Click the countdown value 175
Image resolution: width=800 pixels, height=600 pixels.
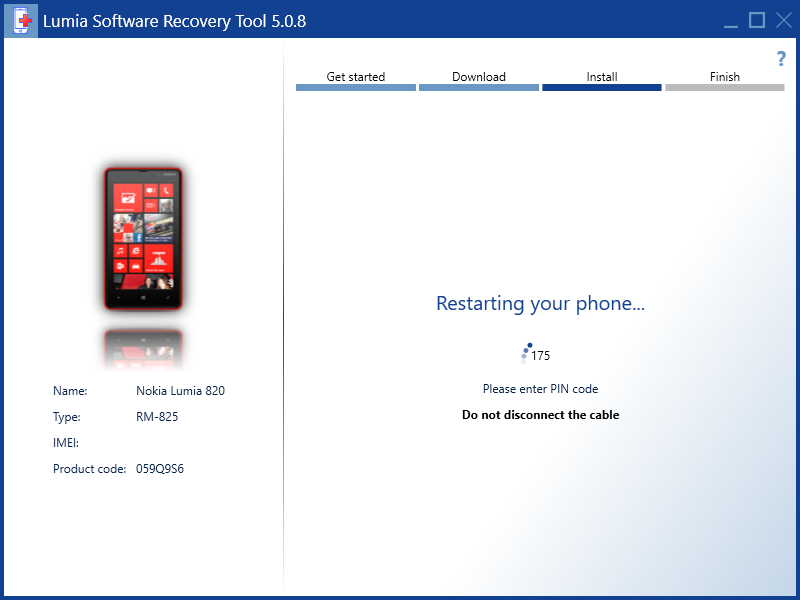[x=540, y=356]
